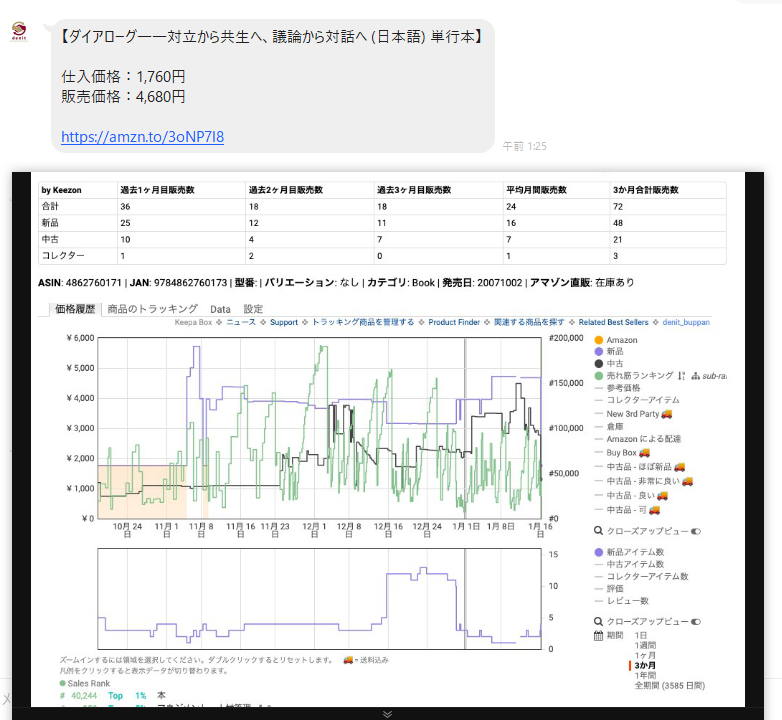Toggle the upper クローズアップビュー switch
The height and width of the screenshot is (720, 782).
pyautogui.click(x=696, y=532)
